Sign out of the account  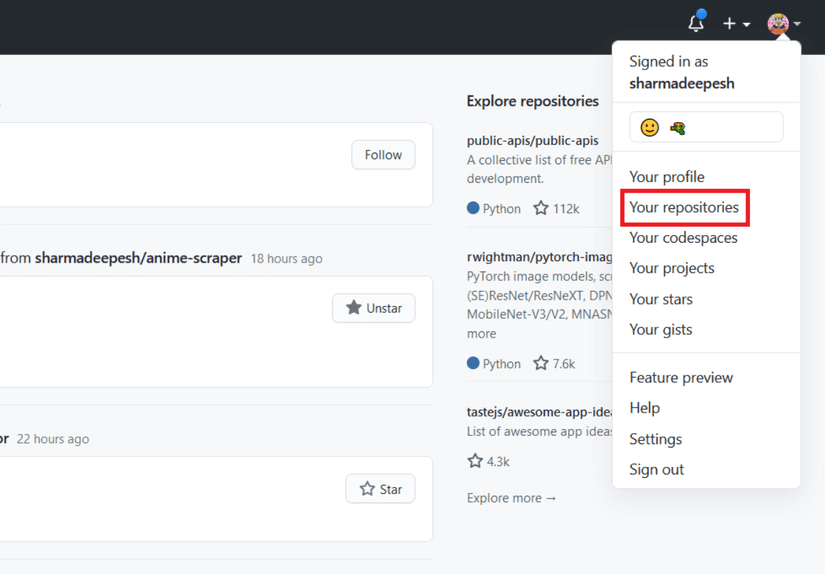point(657,469)
